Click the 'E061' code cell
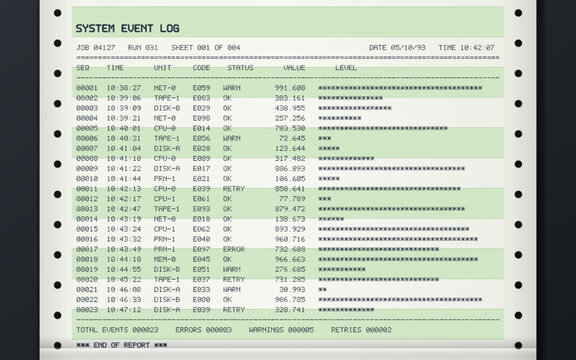This screenshot has width=576, height=360. pos(201,199)
